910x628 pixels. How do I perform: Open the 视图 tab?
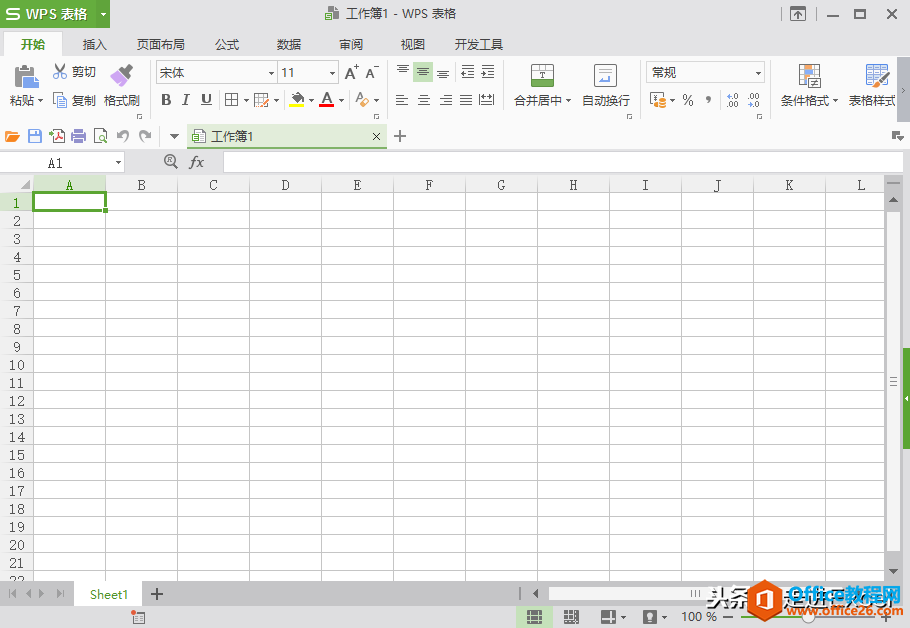click(413, 44)
